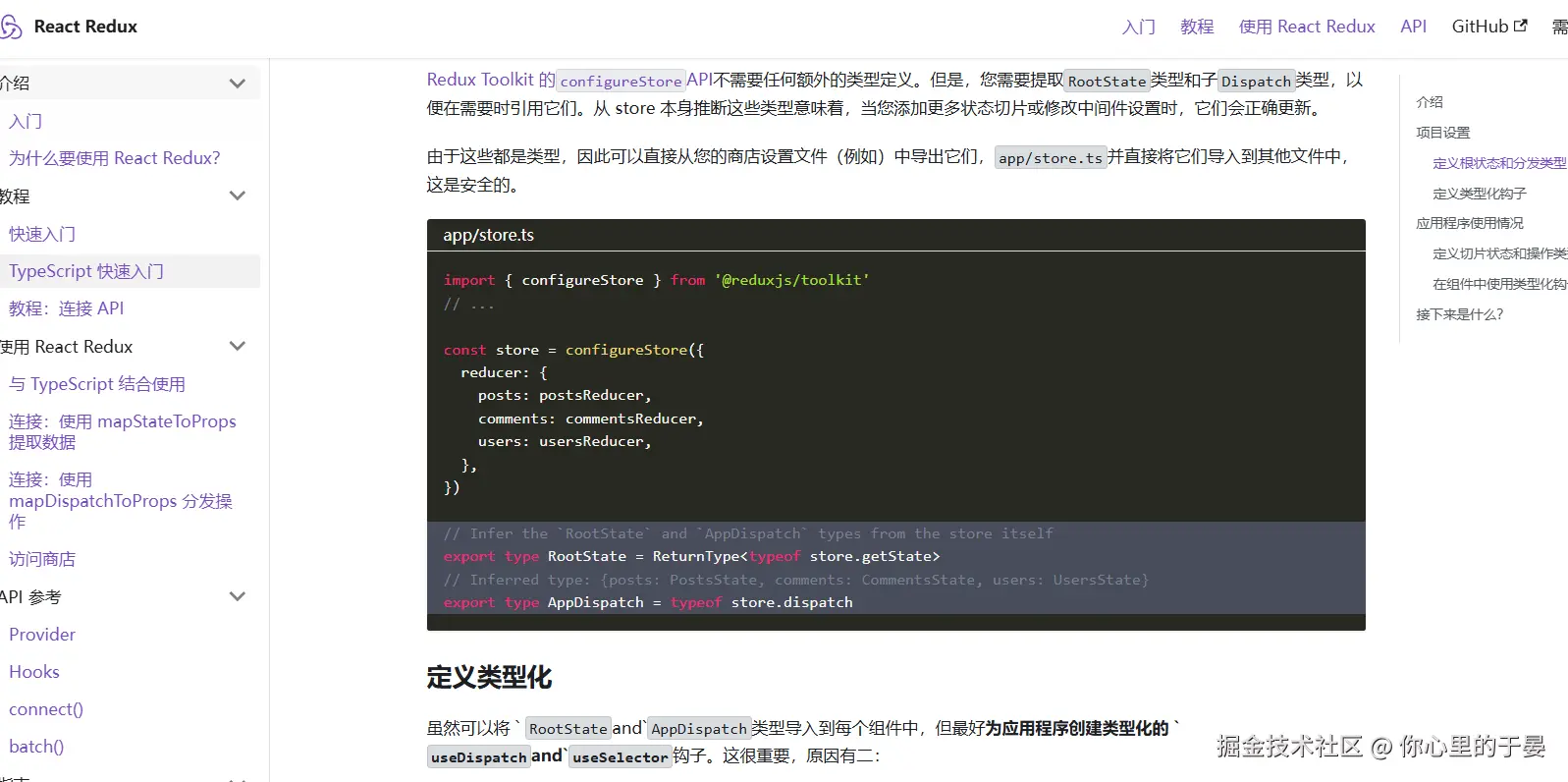The height and width of the screenshot is (782, 1568).
Task: Open the 教程 navbar item
Action: tap(1197, 27)
